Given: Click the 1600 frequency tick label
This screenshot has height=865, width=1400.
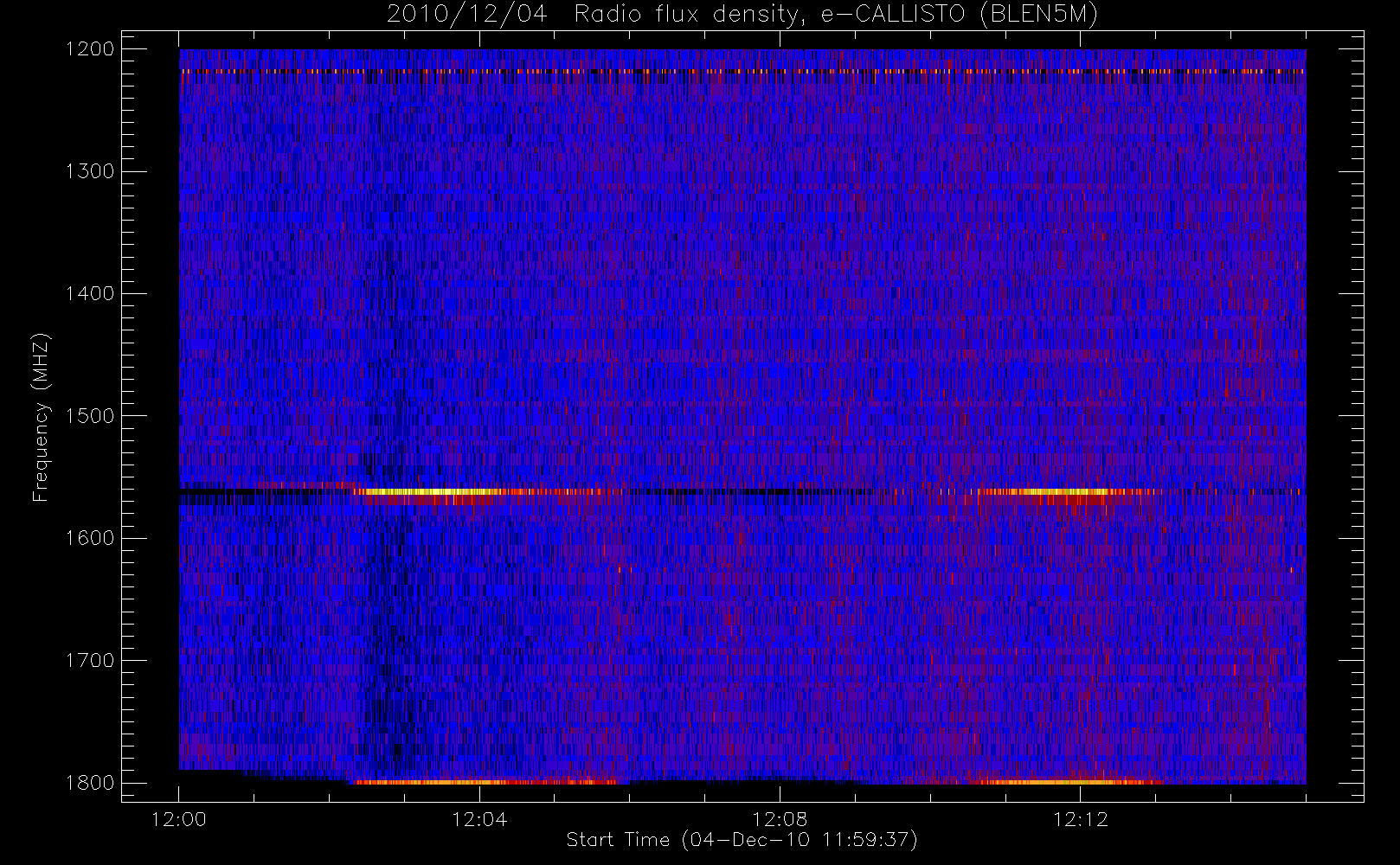Looking at the screenshot, I should (x=90, y=538).
